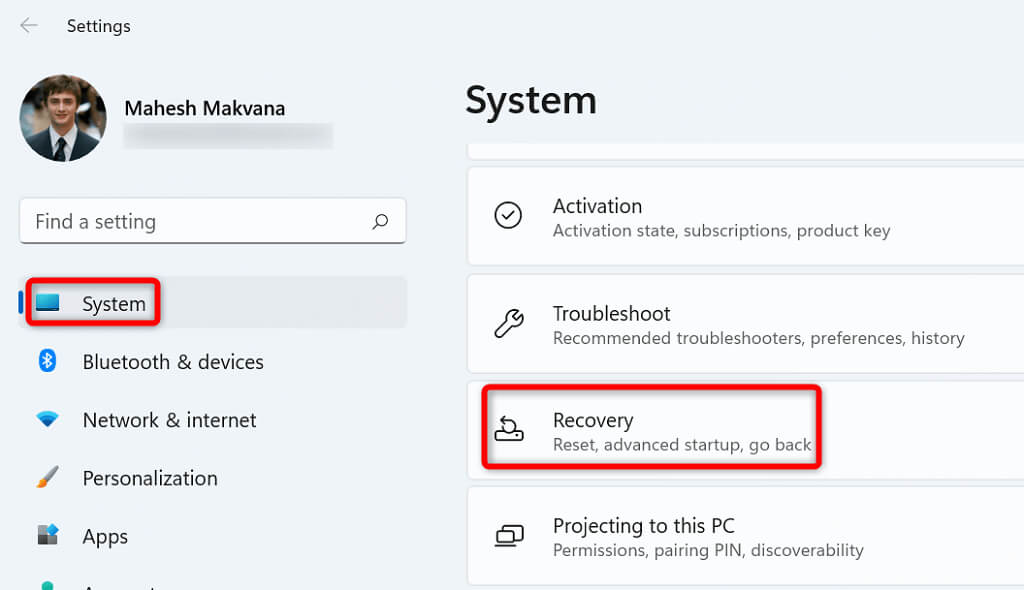Go to Bluetooth & devices settings

pos(173,362)
